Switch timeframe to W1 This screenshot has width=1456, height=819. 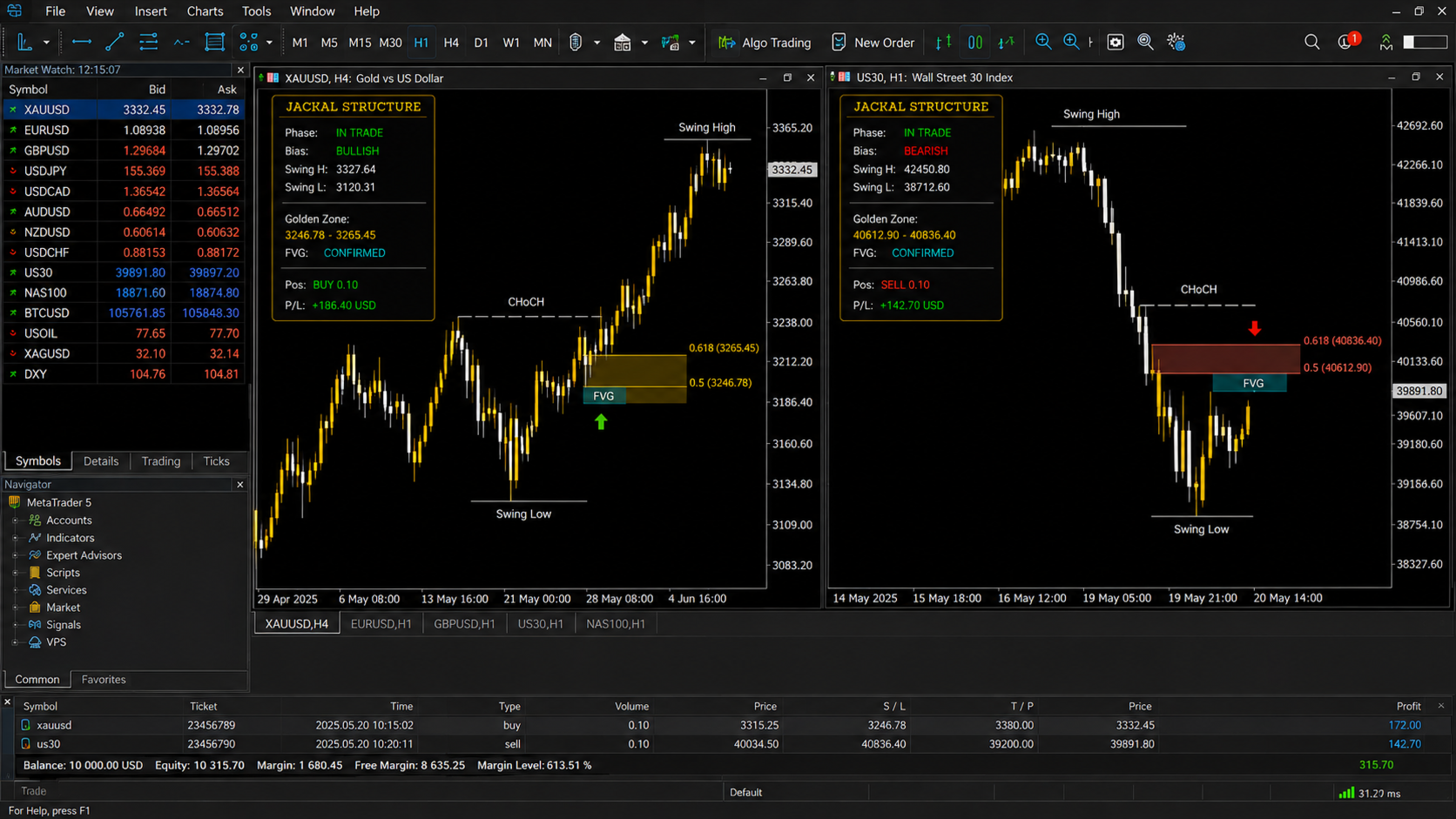(511, 42)
